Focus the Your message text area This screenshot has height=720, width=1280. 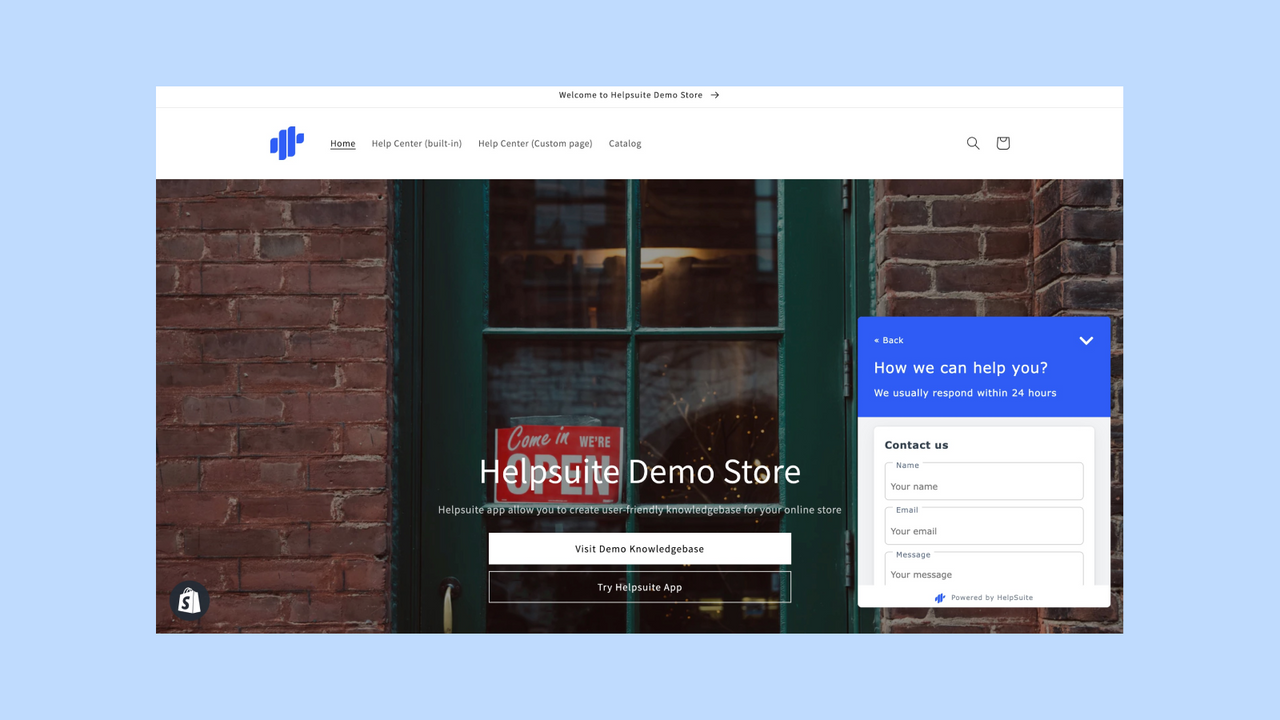tap(984, 569)
